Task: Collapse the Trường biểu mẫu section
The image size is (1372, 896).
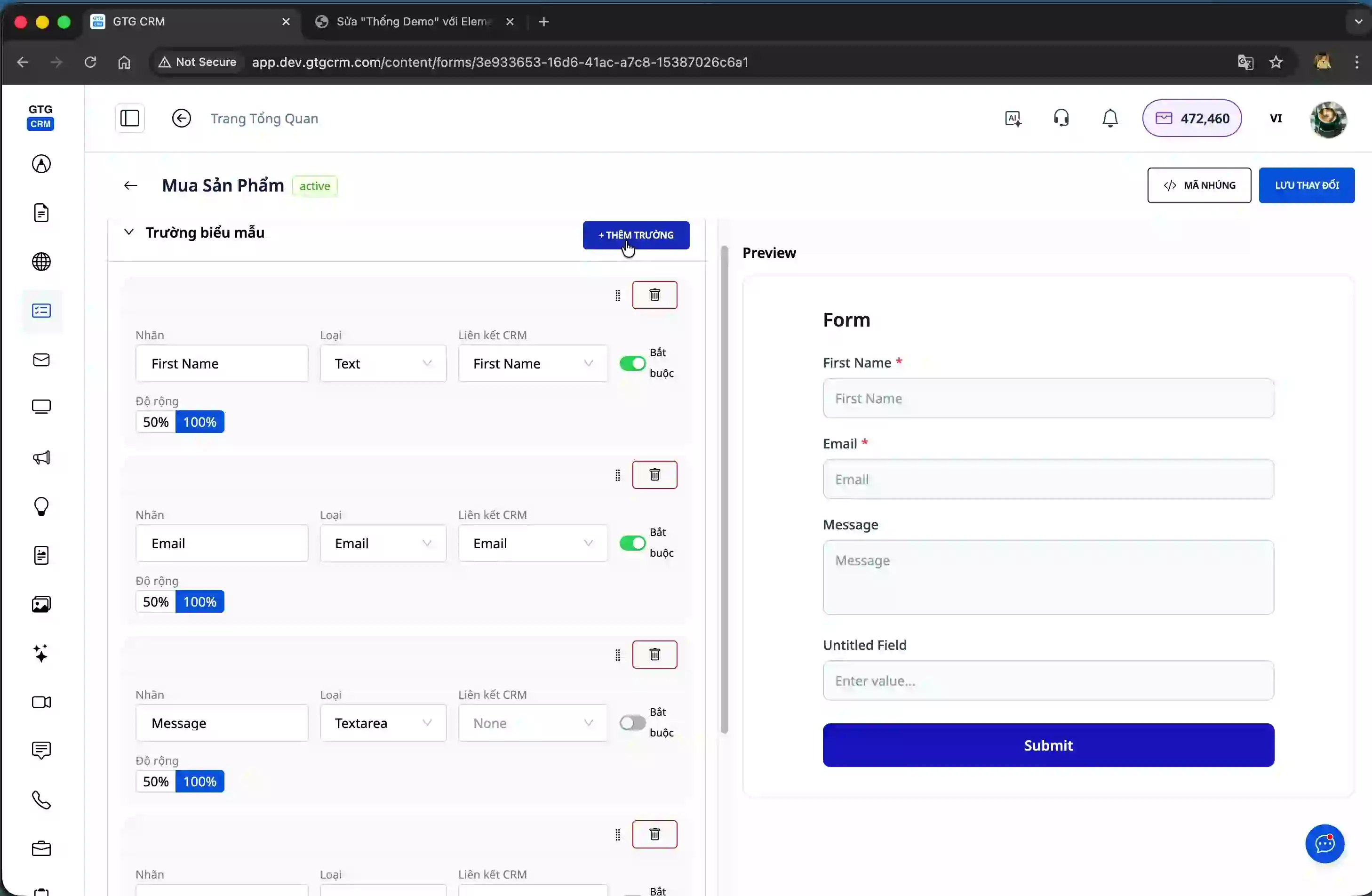Action: (128, 232)
